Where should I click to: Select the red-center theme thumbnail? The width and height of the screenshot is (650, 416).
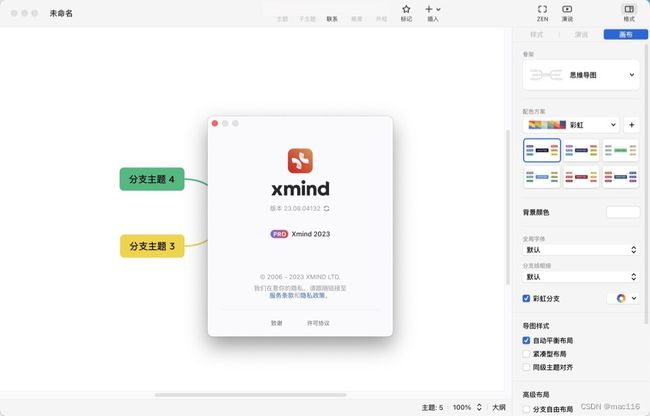581,177
